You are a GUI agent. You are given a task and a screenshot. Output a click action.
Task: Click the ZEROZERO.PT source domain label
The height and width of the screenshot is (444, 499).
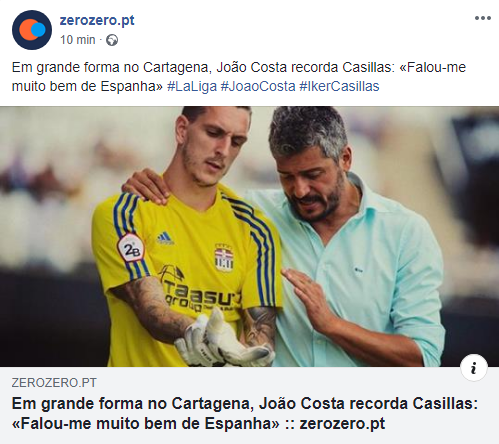tap(54, 383)
